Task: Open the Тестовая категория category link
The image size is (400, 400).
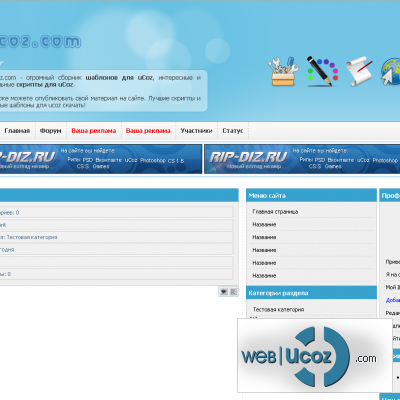Action: coord(278,310)
